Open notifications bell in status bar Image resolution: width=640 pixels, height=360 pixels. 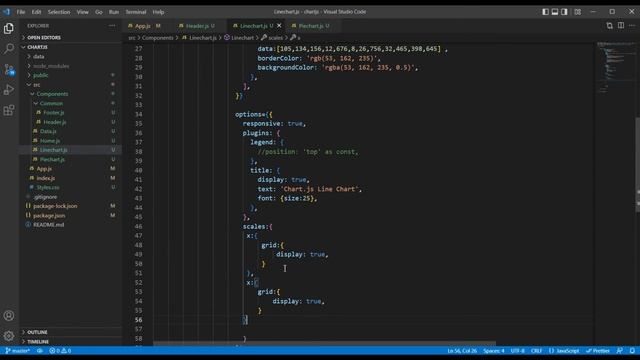tap(632, 351)
